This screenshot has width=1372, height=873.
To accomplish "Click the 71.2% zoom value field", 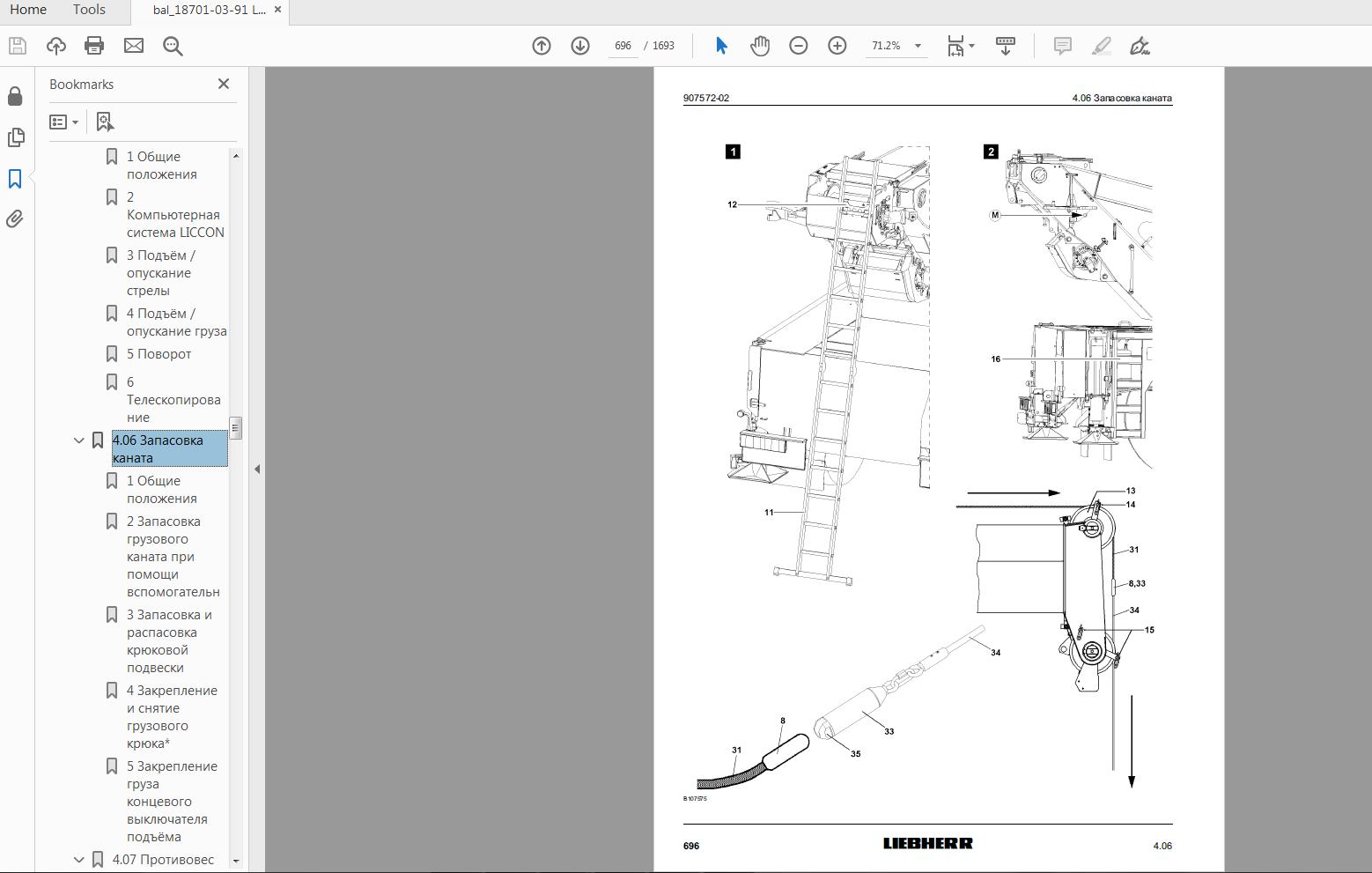I will point(886,46).
